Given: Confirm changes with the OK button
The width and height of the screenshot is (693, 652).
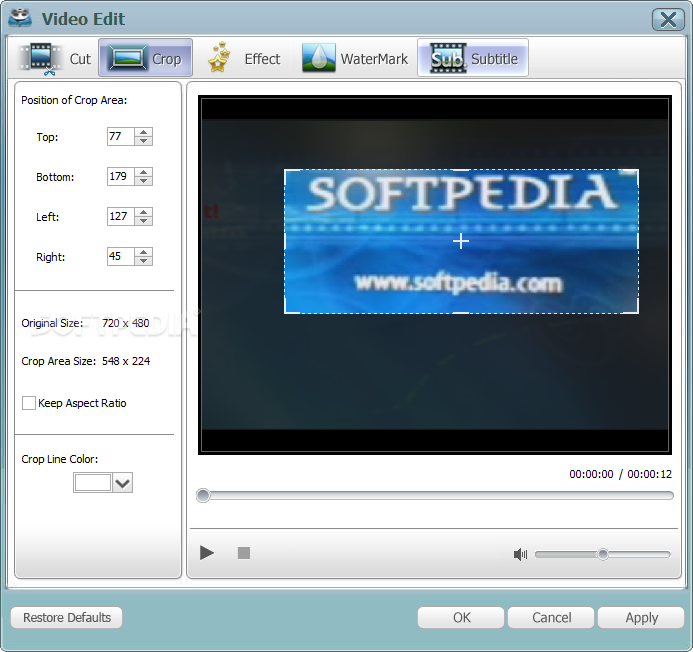Looking at the screenshot, I should coord(461,618).
